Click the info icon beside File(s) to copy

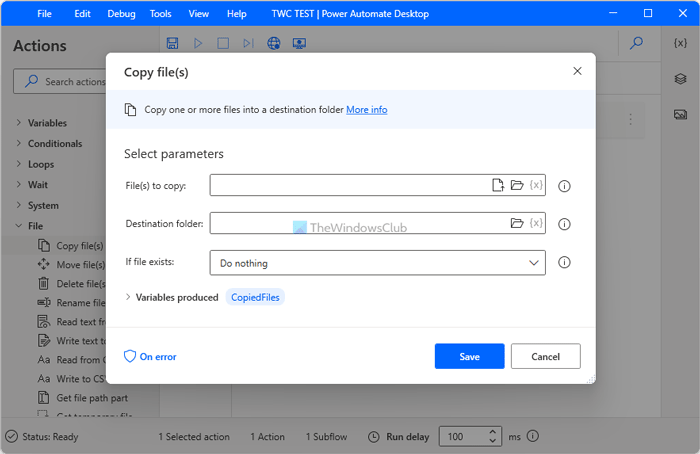click(564, 186)
